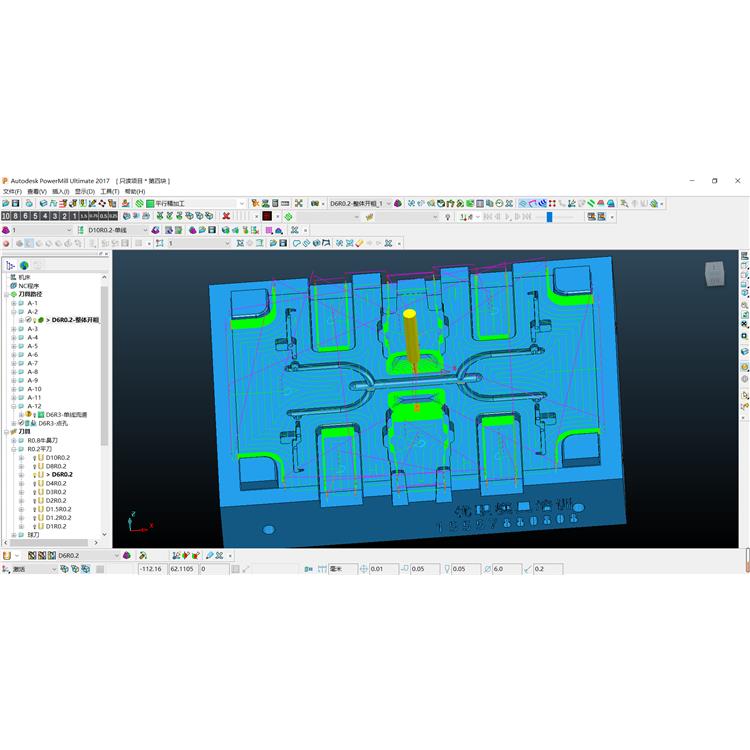750x750 pixels.
Task: Select the D6R3 toolpath under A-12
Action: [x=66, y=415]
